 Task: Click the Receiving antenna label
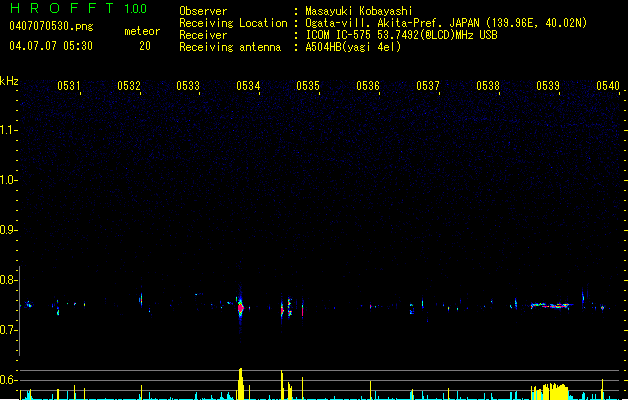[230, 47]
